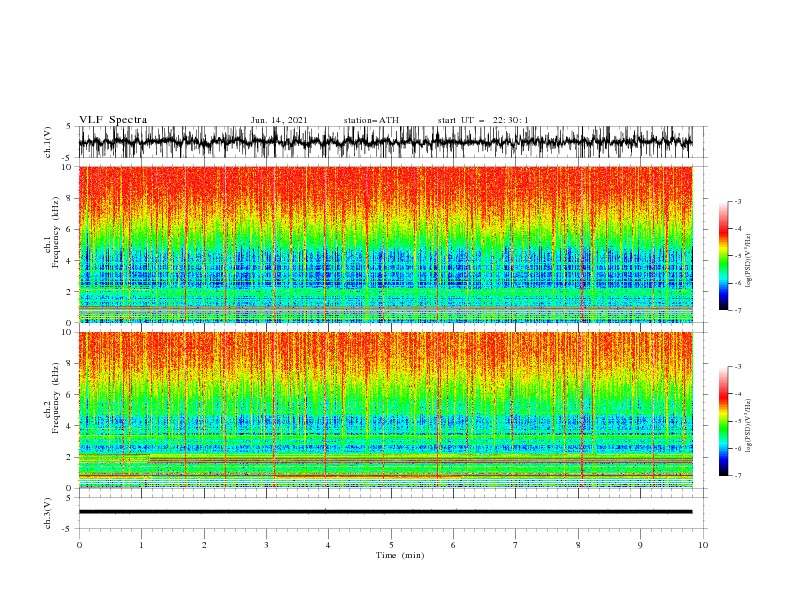Click time axis tick label "5"

pyautogui.click(x=391, y=545)
